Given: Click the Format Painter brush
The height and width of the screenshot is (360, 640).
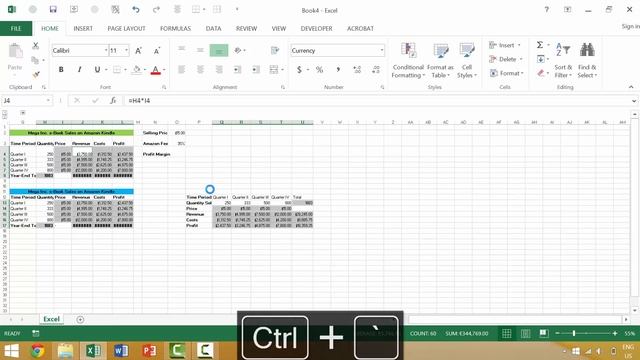Looking at the screenshot, I should (x=36, y=74).
